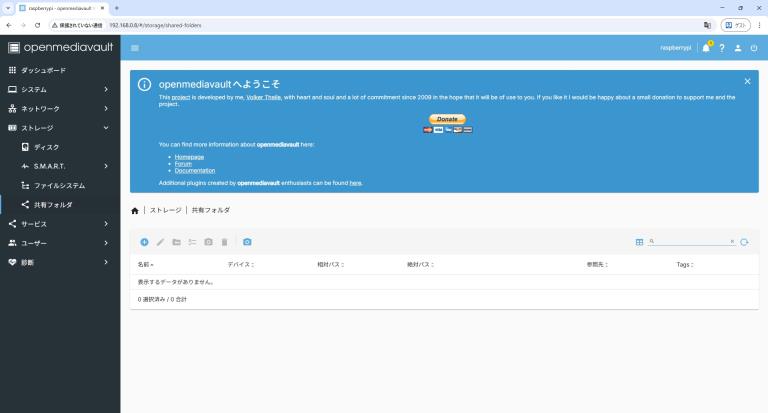Open the Documentation link
Image resolution: width=768 pixels, height=413 pixels.
(195, 170)
